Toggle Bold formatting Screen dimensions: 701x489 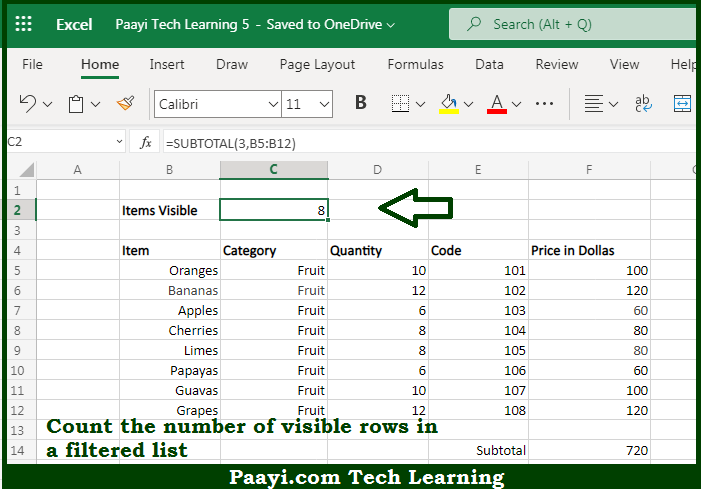pyautogui.click(x=361, y=103)
